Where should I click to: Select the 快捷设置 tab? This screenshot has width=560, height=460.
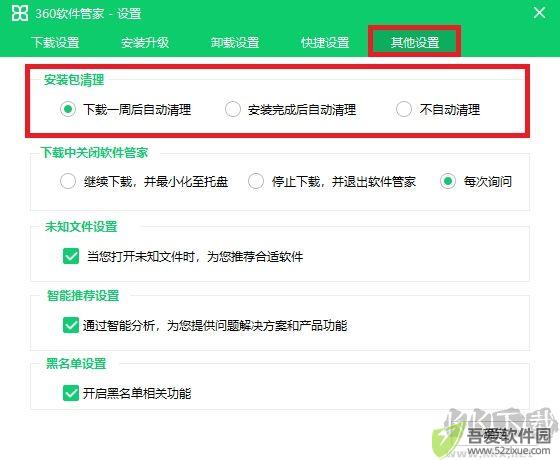(325, 42)
